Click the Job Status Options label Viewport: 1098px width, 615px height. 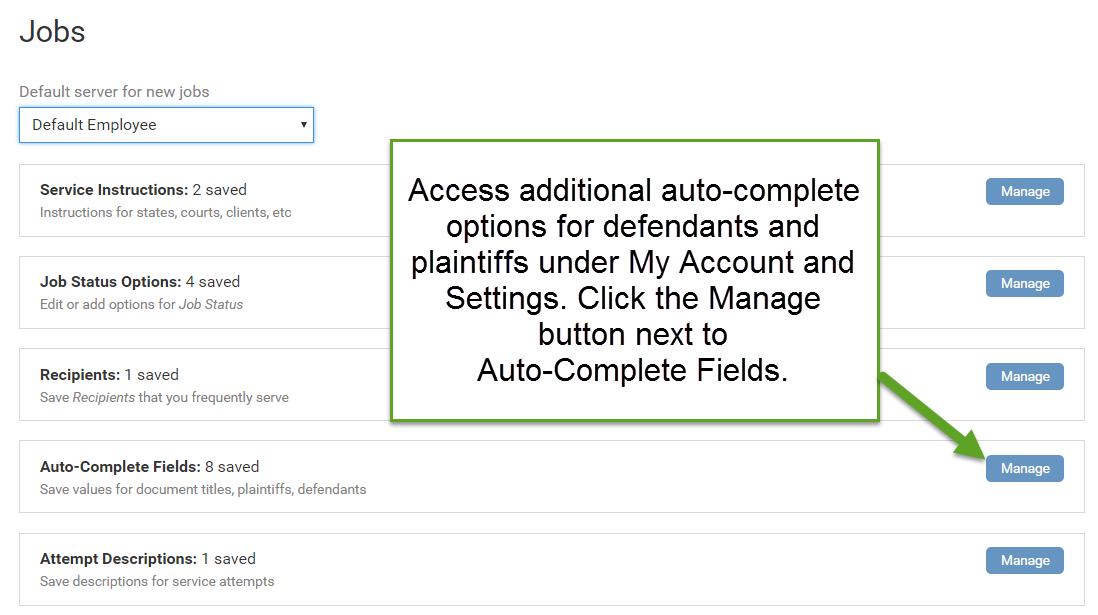click(x=110, y=281)
